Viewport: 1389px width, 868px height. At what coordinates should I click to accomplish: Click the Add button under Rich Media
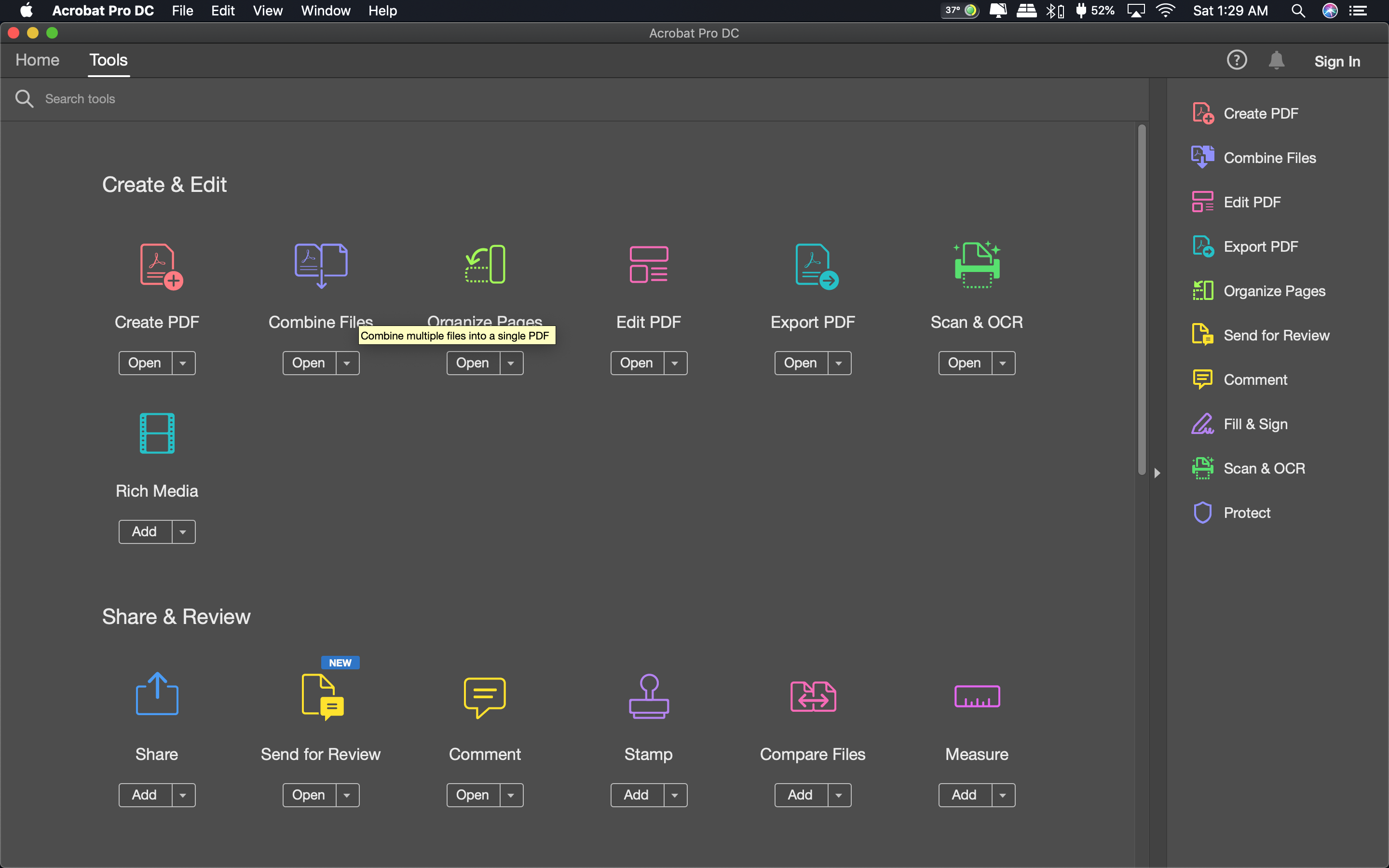(x=145, y=531)
